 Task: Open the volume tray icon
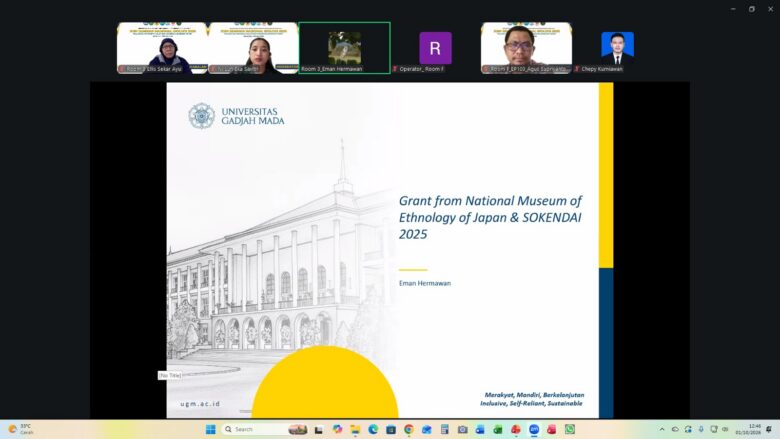pyautogui.click(x=725, y=429)
